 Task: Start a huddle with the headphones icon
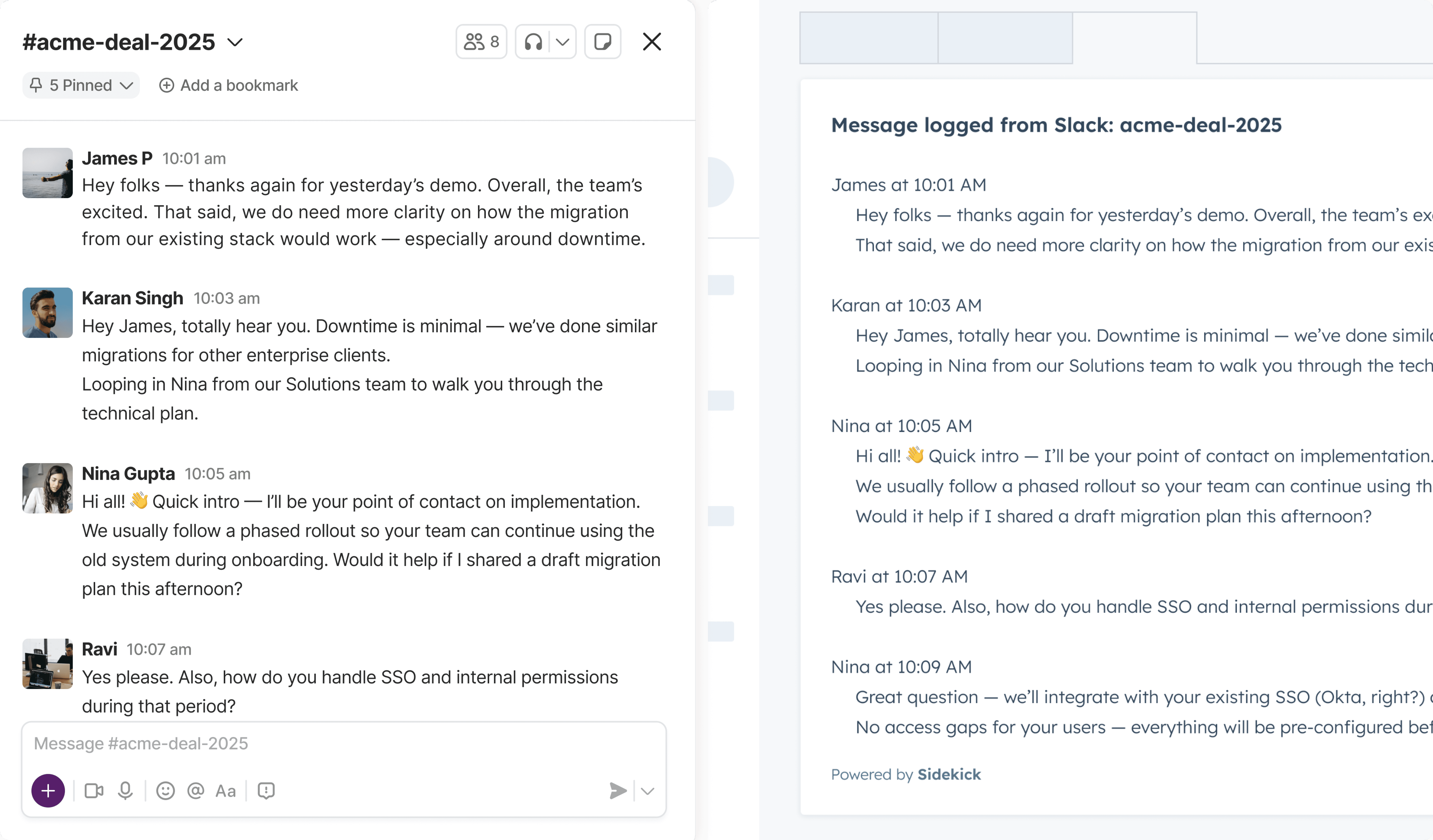point(533,42)
